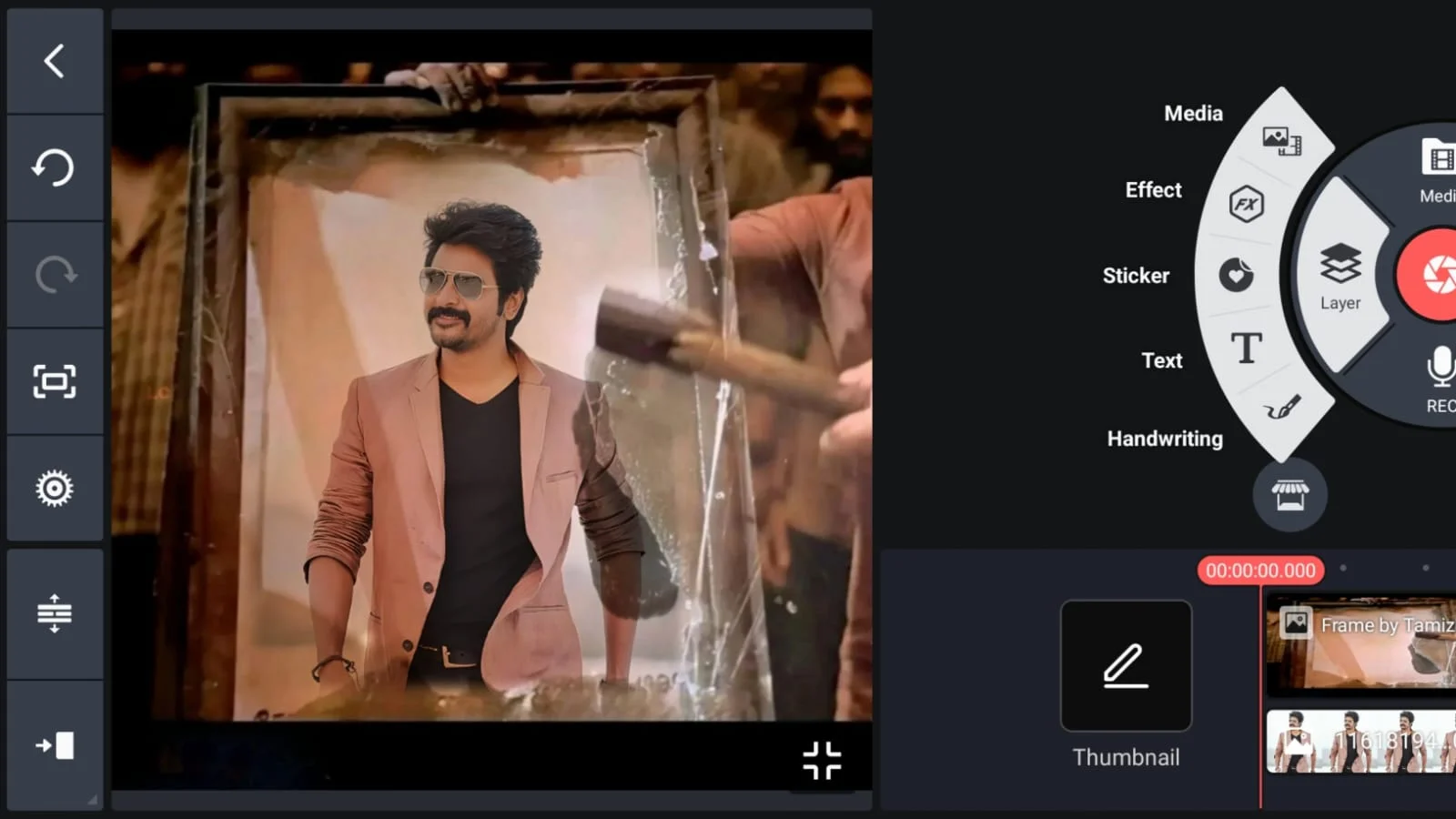
Task: Click the 'Text' label text
Action: (1162, 361)
